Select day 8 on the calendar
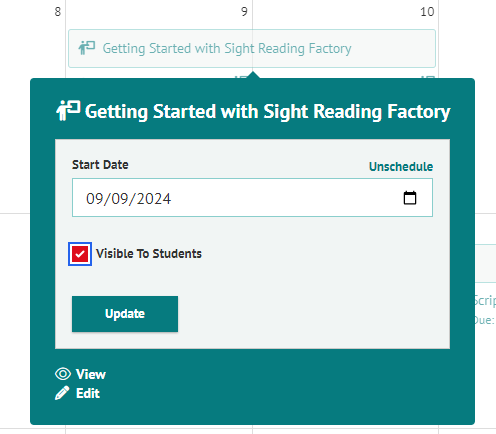Screen dimensions: 496x434 (58, 12)
